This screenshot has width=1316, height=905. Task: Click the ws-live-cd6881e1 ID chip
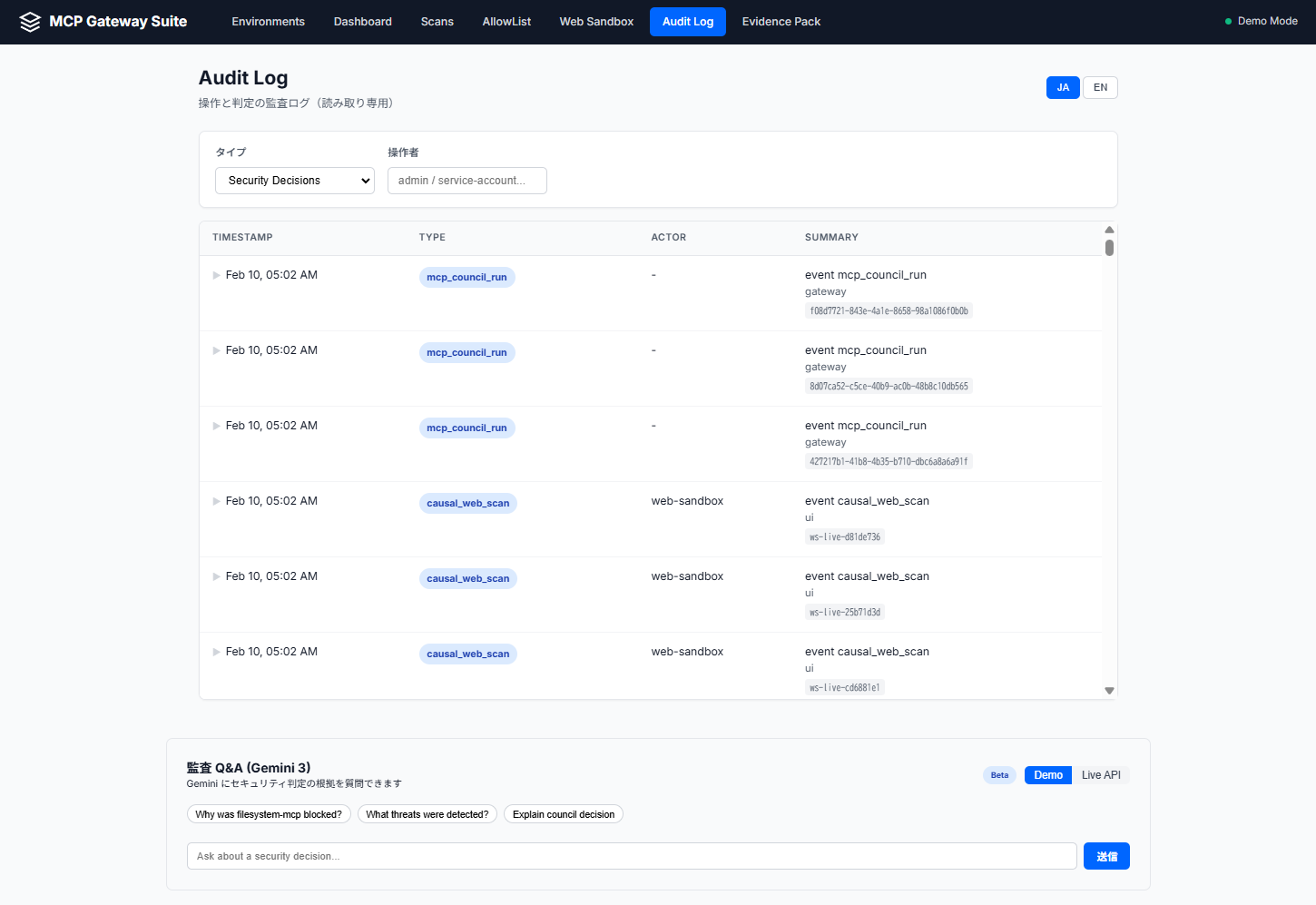click(x=845, y=687)
